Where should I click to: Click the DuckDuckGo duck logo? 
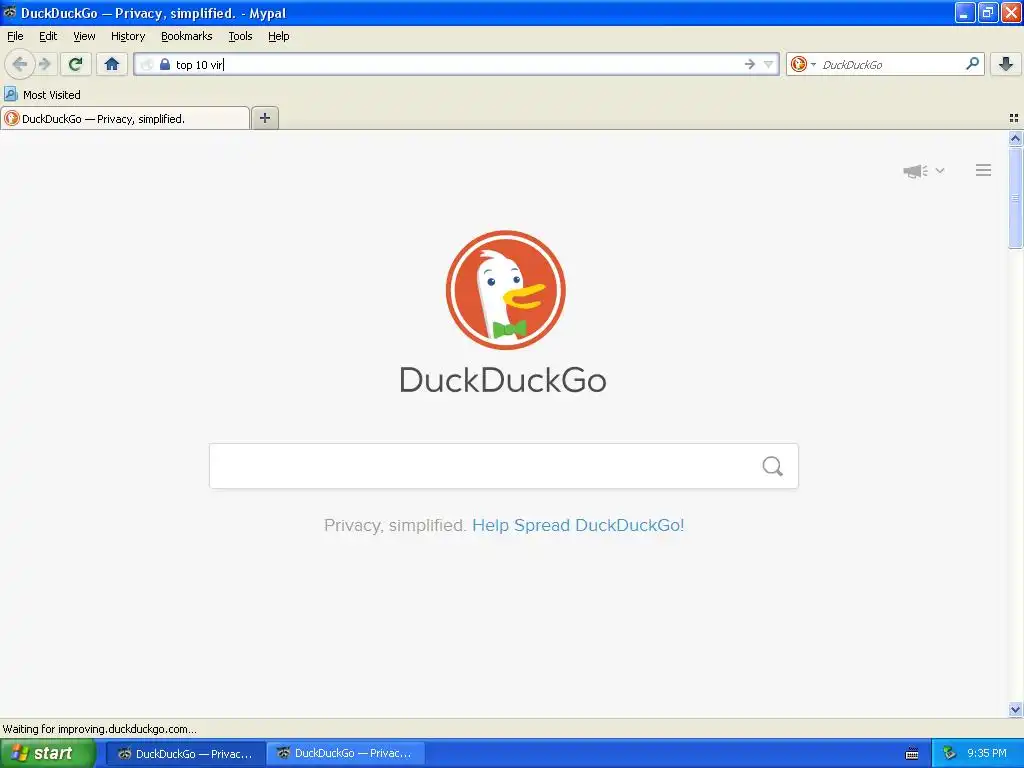pos(505,289)
